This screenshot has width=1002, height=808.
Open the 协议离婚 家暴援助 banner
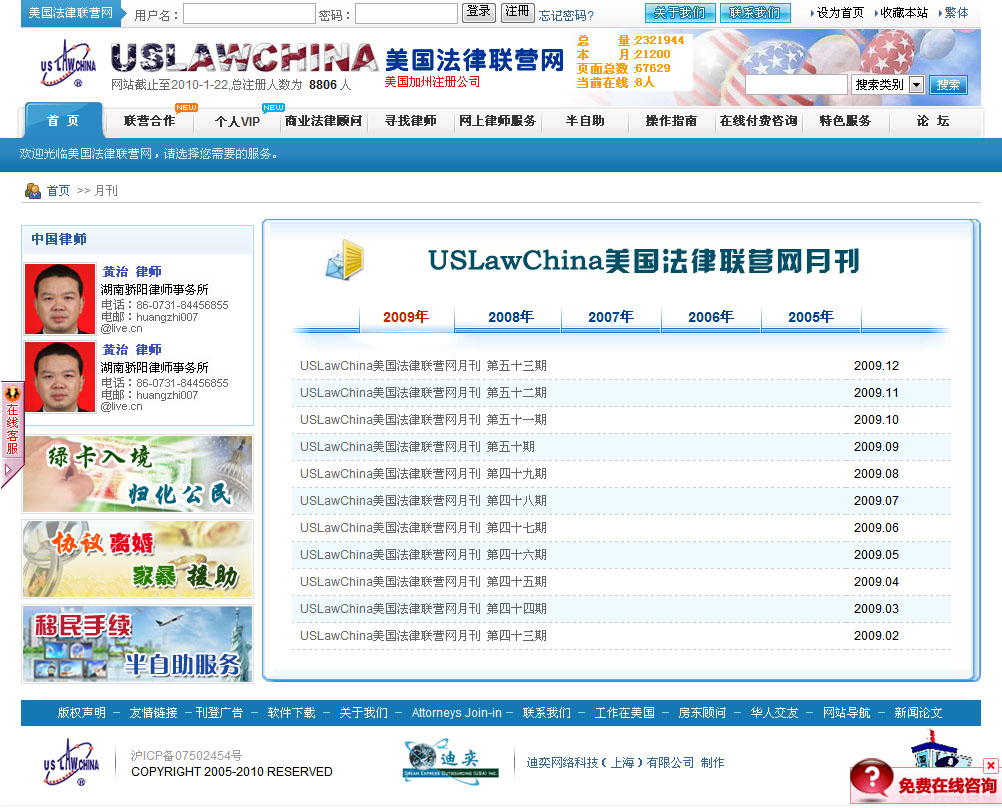[137, 559]
